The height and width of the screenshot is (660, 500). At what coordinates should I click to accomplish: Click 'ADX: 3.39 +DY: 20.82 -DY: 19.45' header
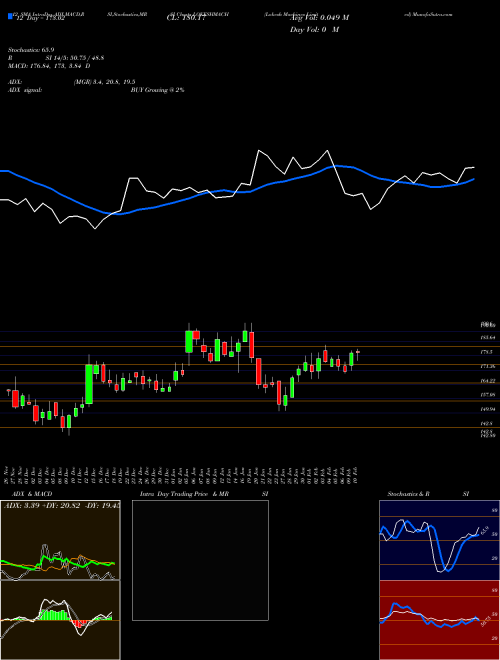62,506
